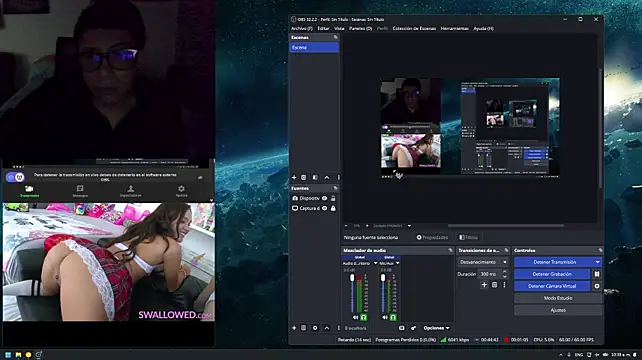This screenshot has height=360, width=642.
Task: Open Paneles menu
Action: 360,29
